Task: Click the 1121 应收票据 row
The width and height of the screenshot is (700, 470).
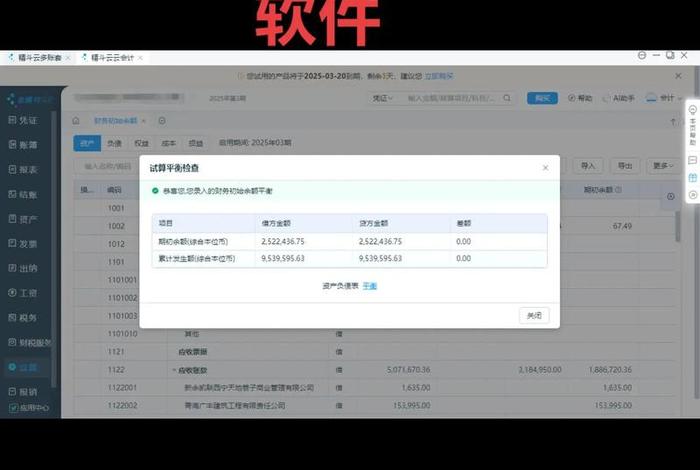Action: [375, 352]
